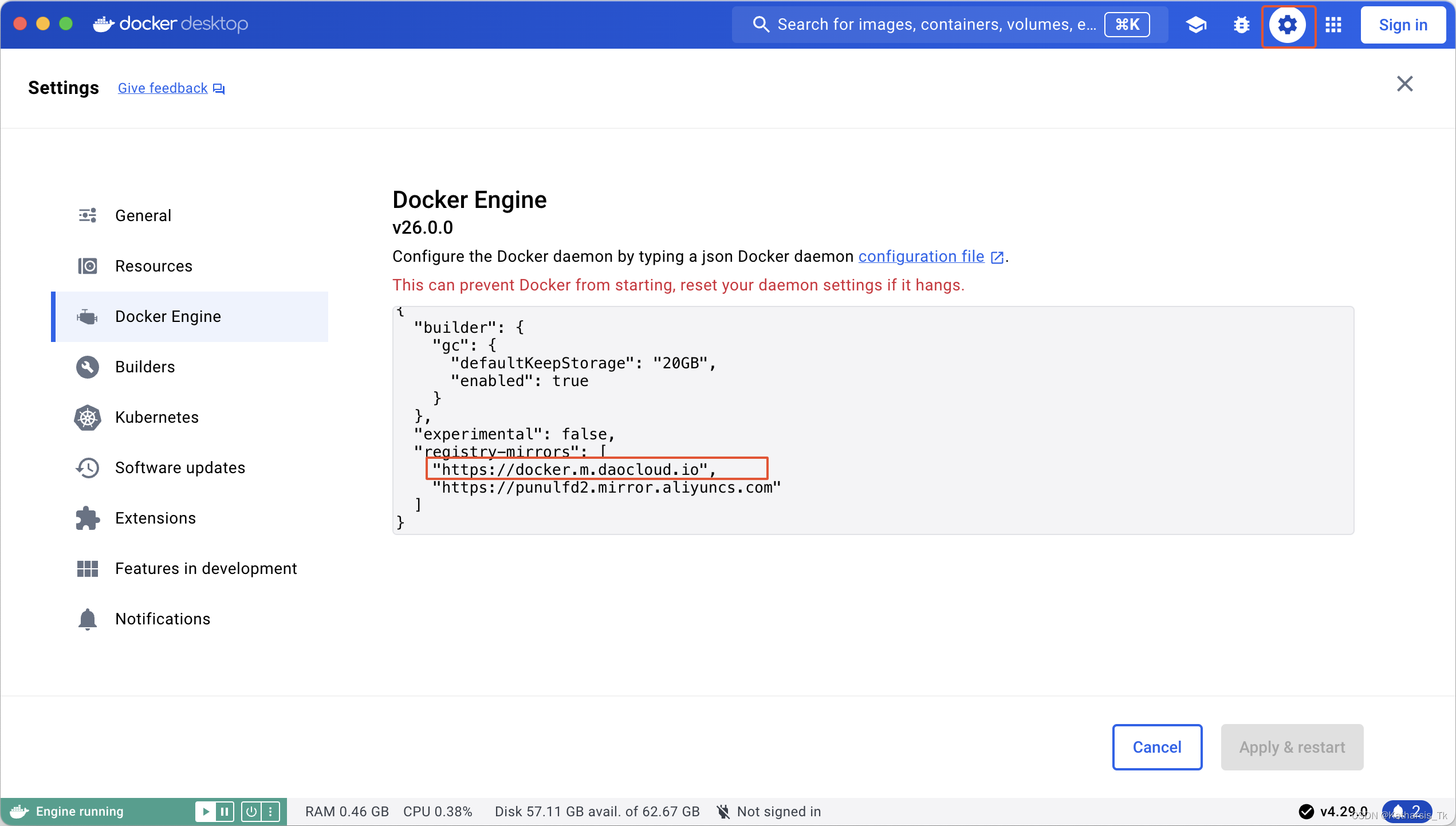Click the Sign in button

click(x=1402, y=25)
